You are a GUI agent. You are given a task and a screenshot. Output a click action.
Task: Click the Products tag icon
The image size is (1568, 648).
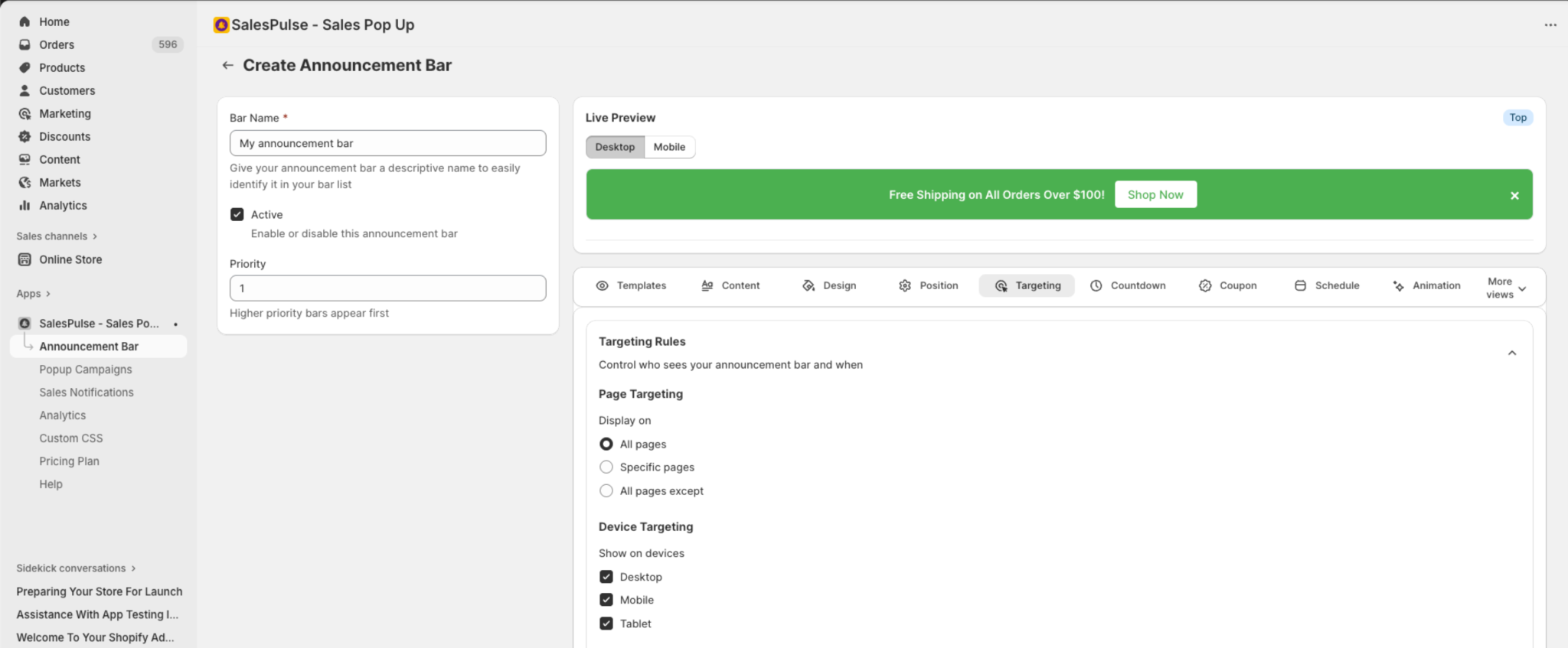click(x=24, y=67)
